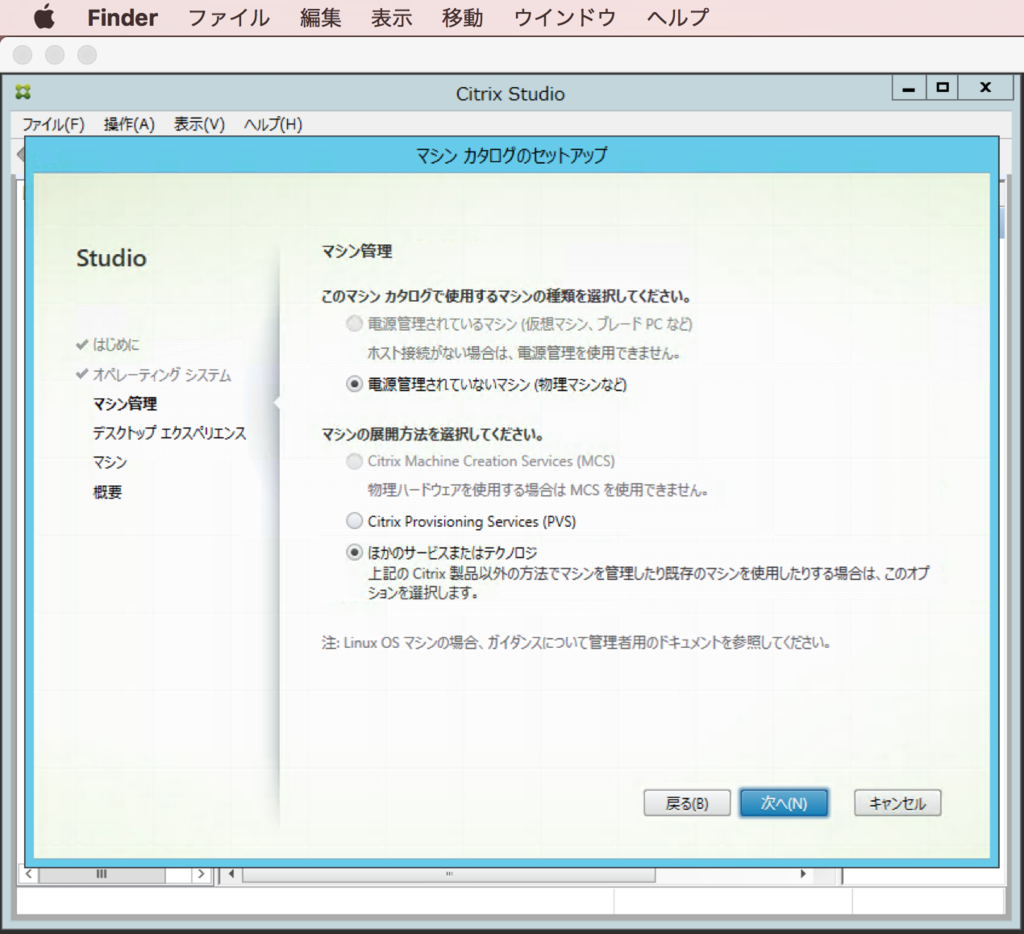Click the left scroll arrow of the left pane scrollbar
1024x934 pixels.
tap(29, 874)
